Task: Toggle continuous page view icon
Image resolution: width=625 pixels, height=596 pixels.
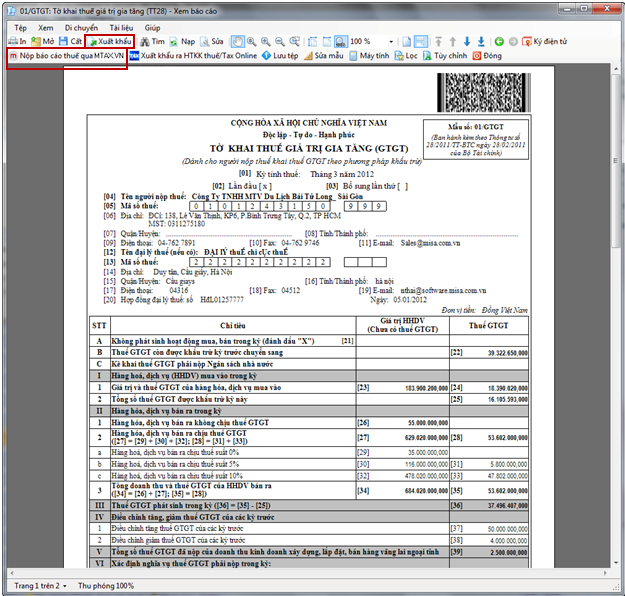Action: (x=421, y=41)
